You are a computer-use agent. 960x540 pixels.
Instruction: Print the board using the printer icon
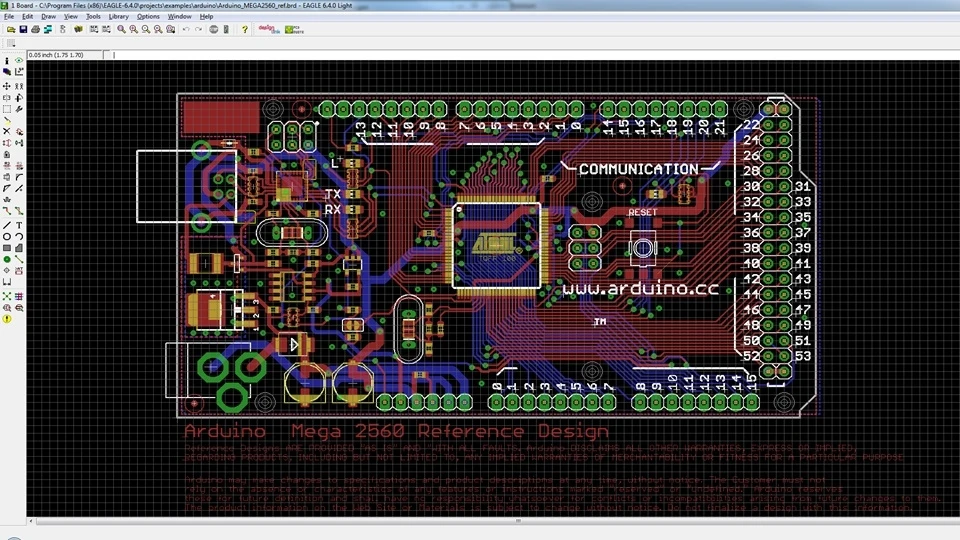36,29
